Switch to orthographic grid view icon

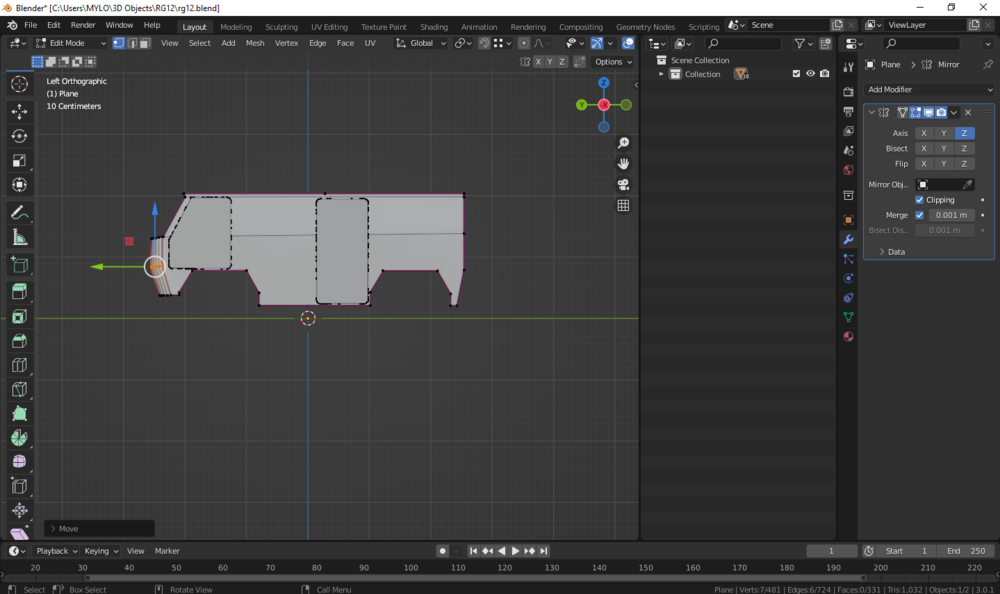point(623,206)
